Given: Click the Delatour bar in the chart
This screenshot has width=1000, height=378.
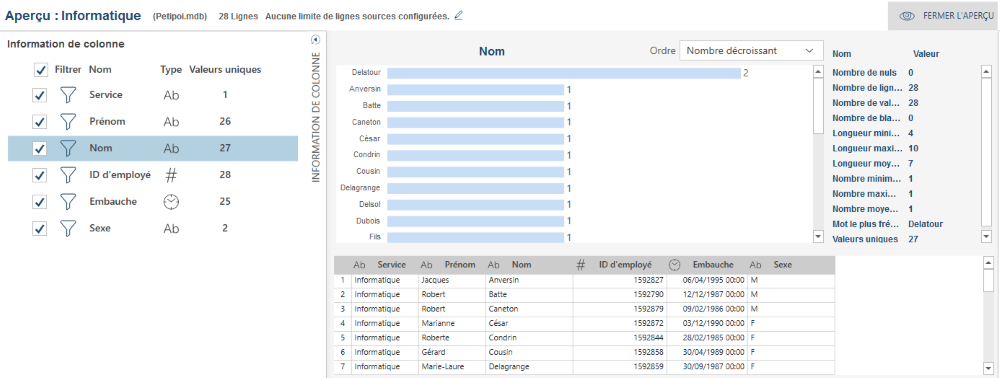Looking at the screenshot, I should (564, 73).
